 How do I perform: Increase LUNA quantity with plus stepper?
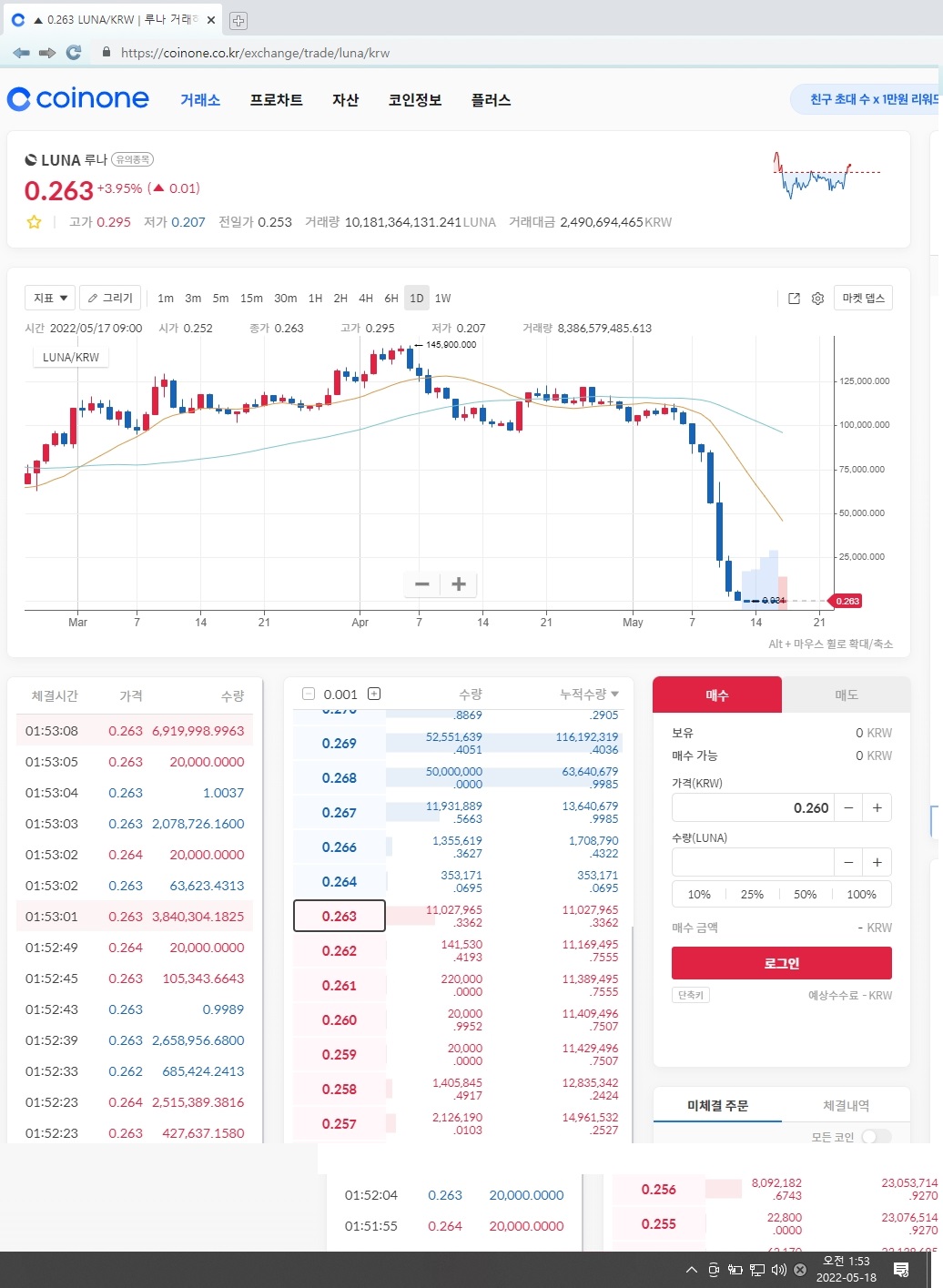point(877,862)
